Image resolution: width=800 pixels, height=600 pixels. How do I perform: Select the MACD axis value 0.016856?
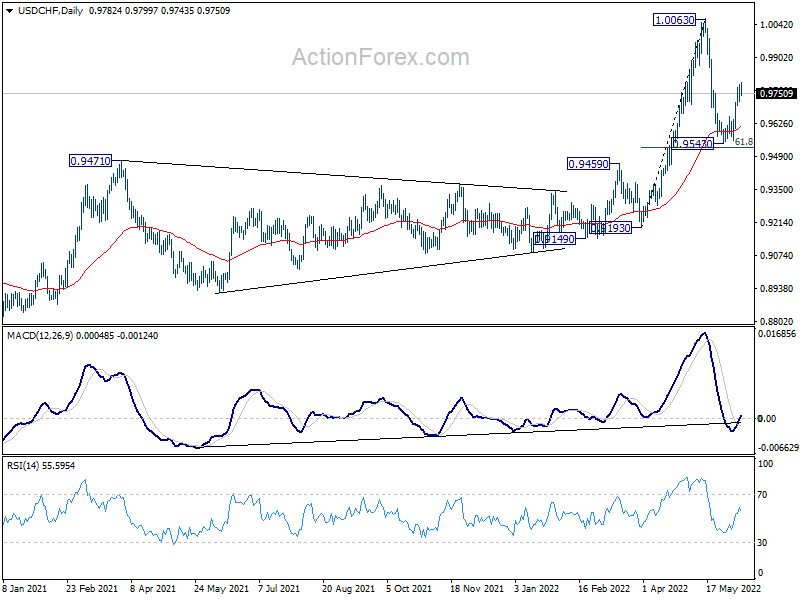pyautogui.click(x=777, y=334)
